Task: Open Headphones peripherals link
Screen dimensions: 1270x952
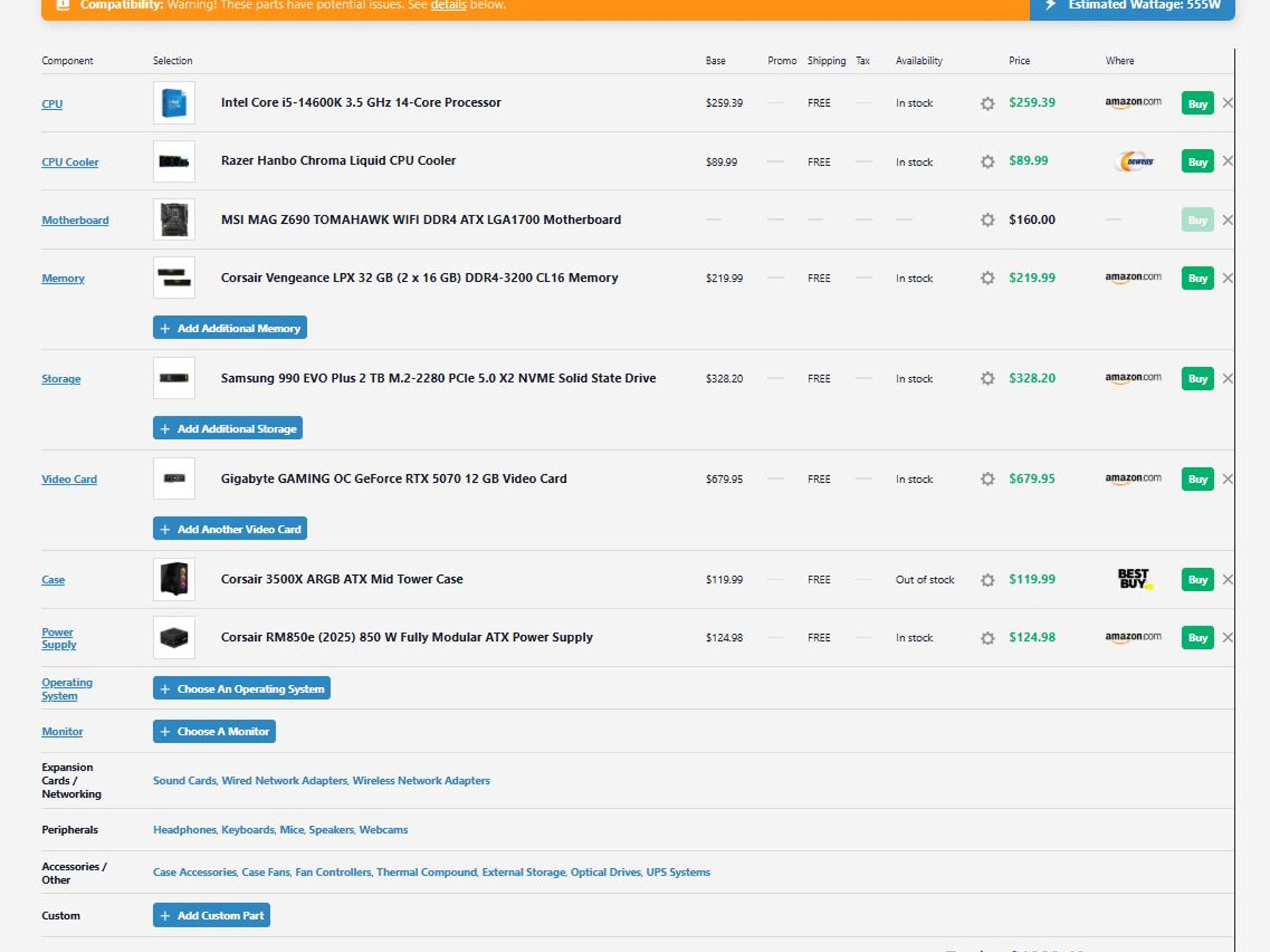Action: pos(184,829)
